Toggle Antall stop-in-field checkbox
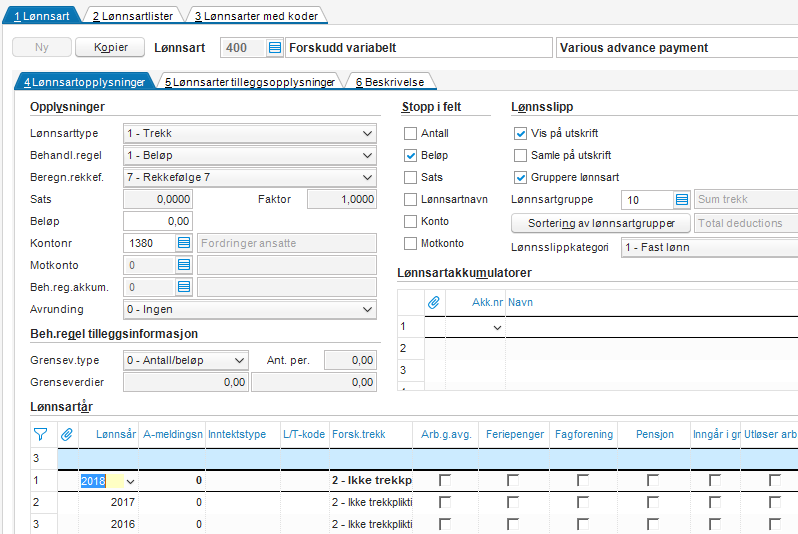Viewport: 798px width, 534px height. tap(410, 133)
